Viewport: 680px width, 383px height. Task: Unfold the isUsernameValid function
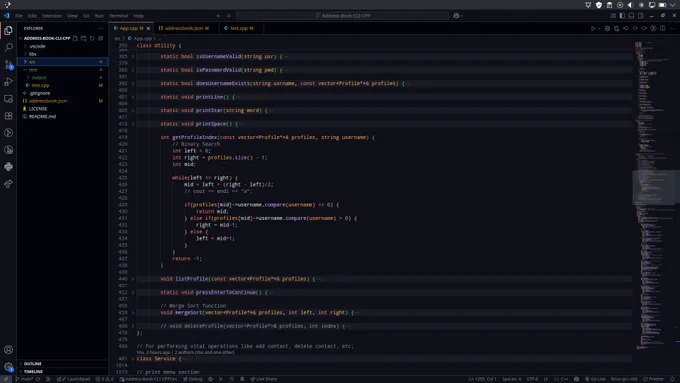coord(133,56)
